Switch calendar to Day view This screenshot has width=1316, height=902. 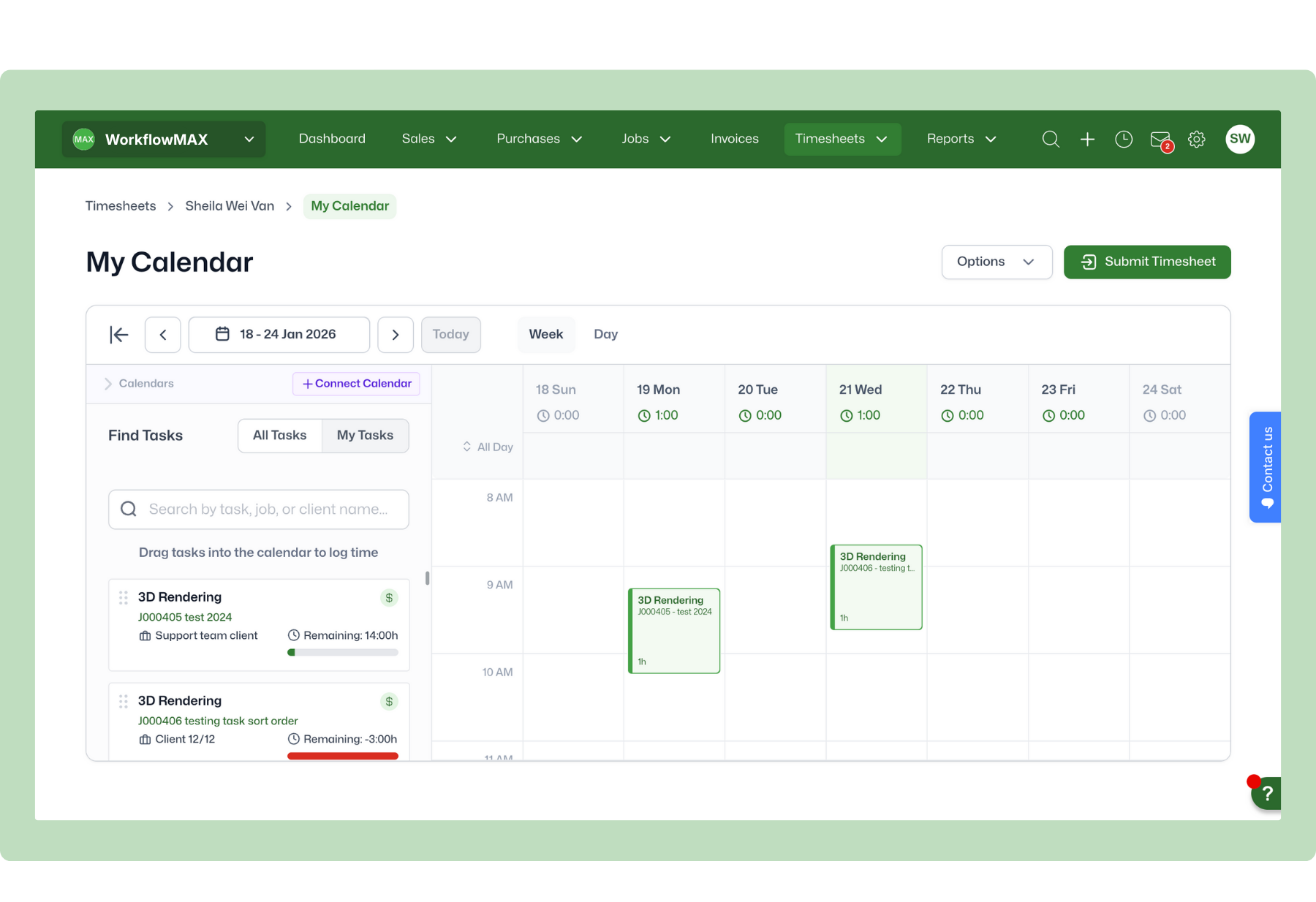point(605,334)
